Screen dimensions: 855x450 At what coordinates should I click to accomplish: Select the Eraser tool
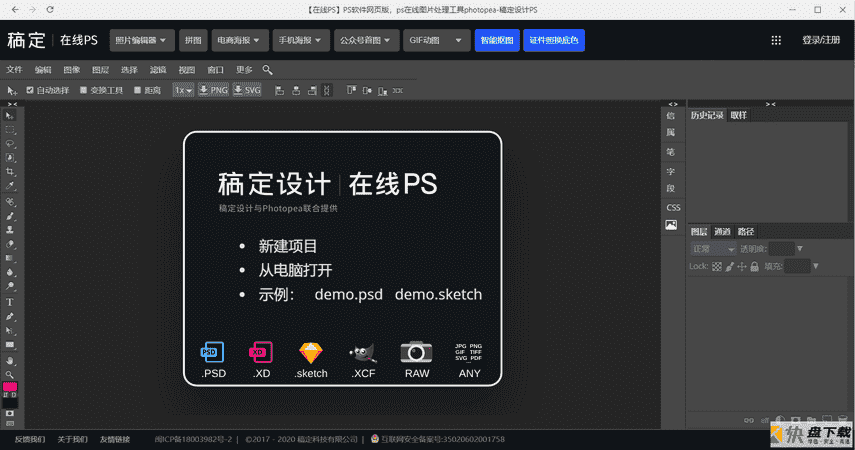(x=10, y=244)
